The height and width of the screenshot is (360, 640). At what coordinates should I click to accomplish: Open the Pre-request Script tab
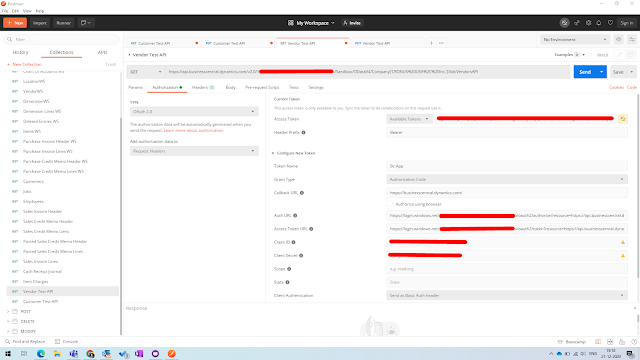[262, 87]
